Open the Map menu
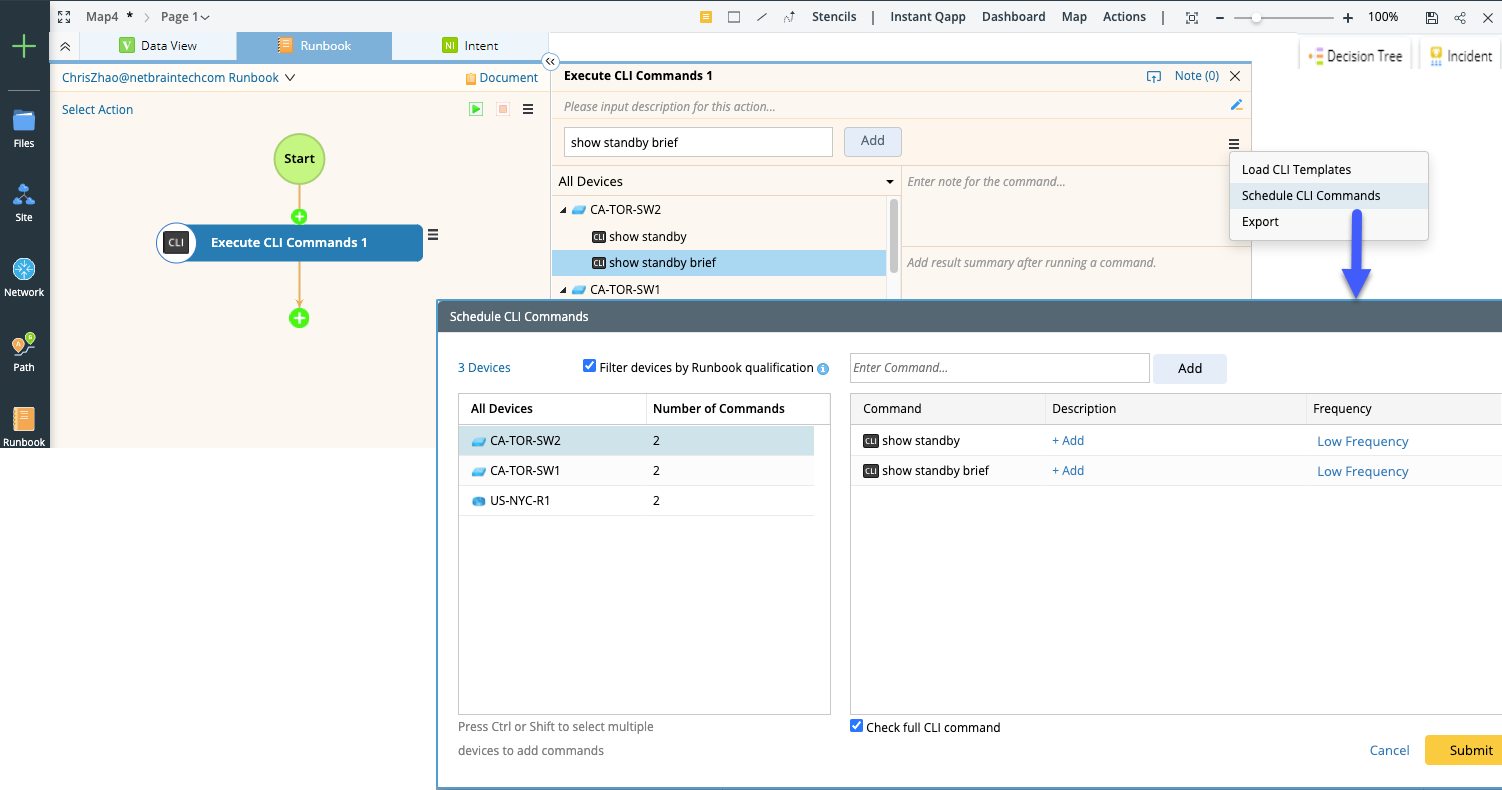The image size is (1502, 790). tap(1074, 17)
